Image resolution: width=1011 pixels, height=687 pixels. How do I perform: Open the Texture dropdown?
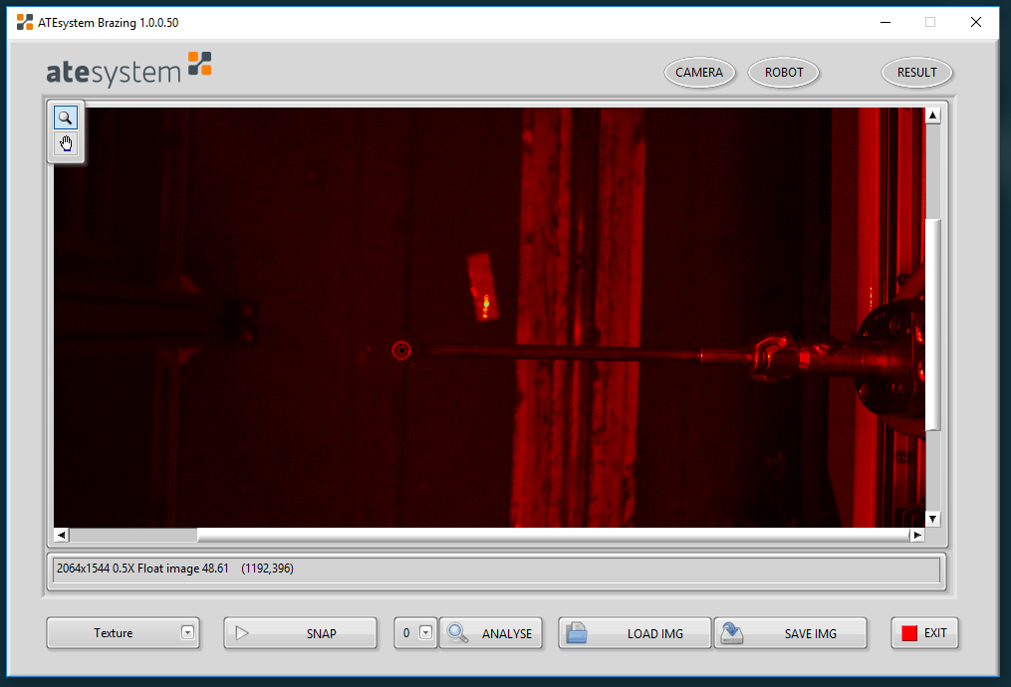click(x=123, y=633)
